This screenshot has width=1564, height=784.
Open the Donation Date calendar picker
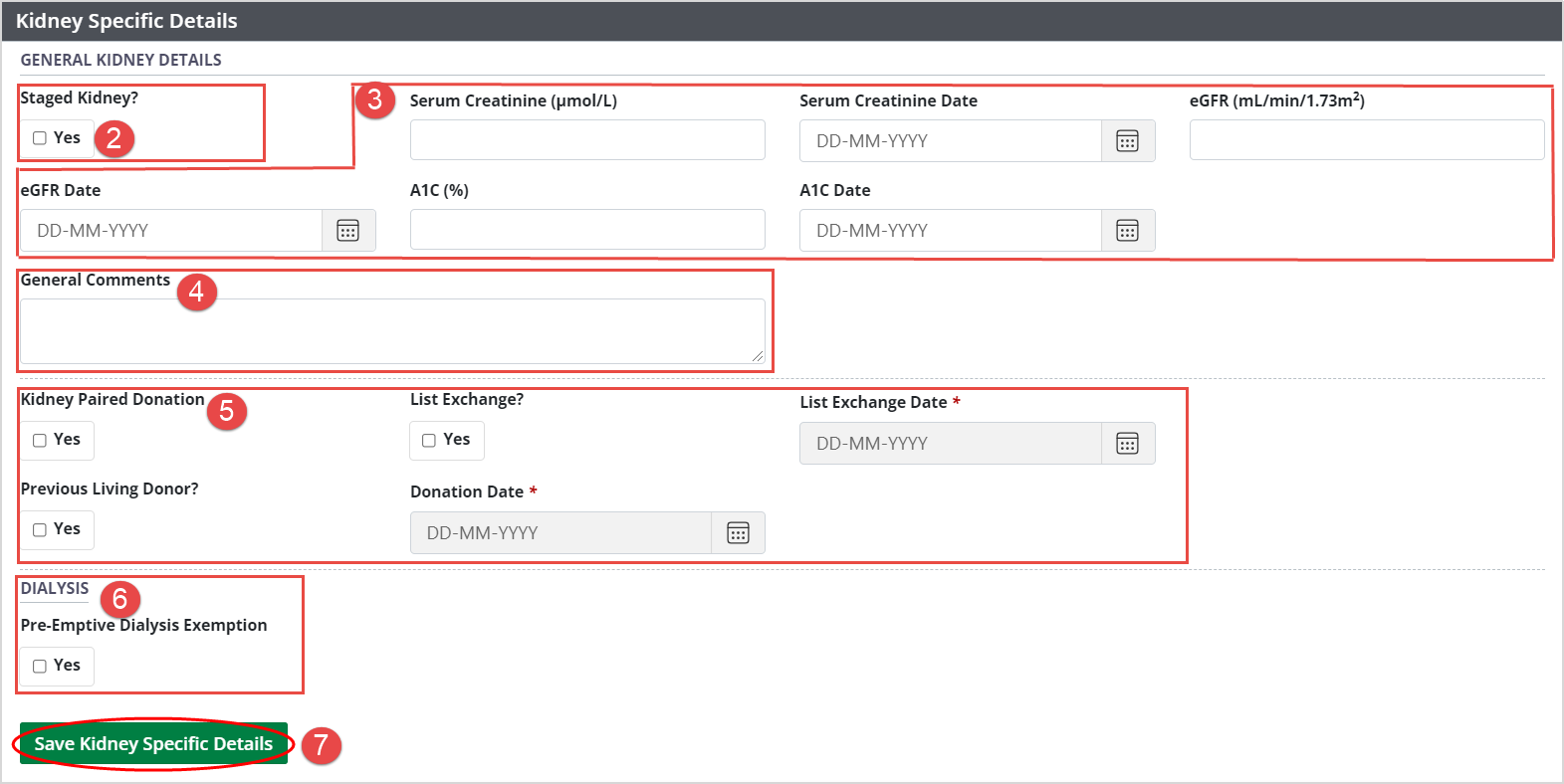(738, 533)
